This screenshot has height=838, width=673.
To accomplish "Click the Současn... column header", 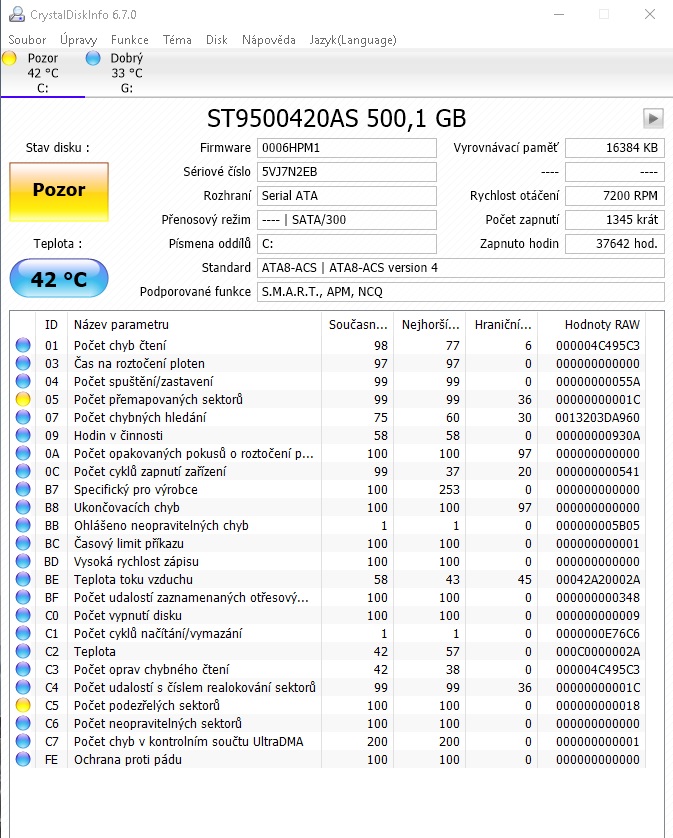I will (x=358, y=324).
